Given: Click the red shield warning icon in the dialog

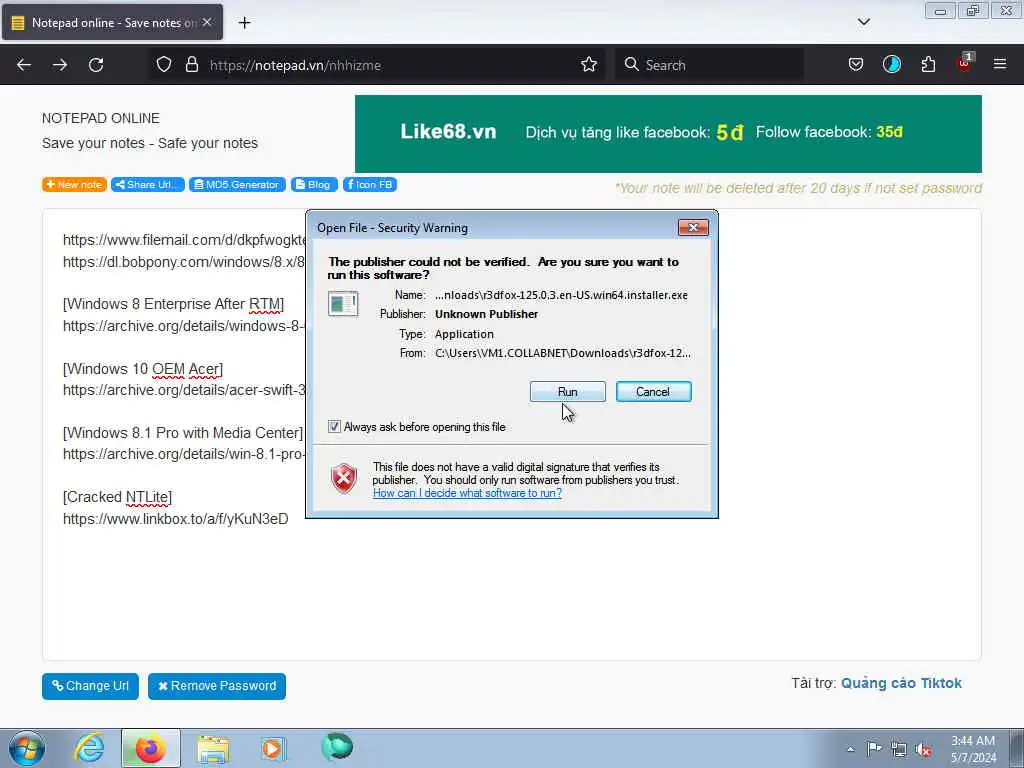Looking at the screenshot, I should click(x=344, y=478).
